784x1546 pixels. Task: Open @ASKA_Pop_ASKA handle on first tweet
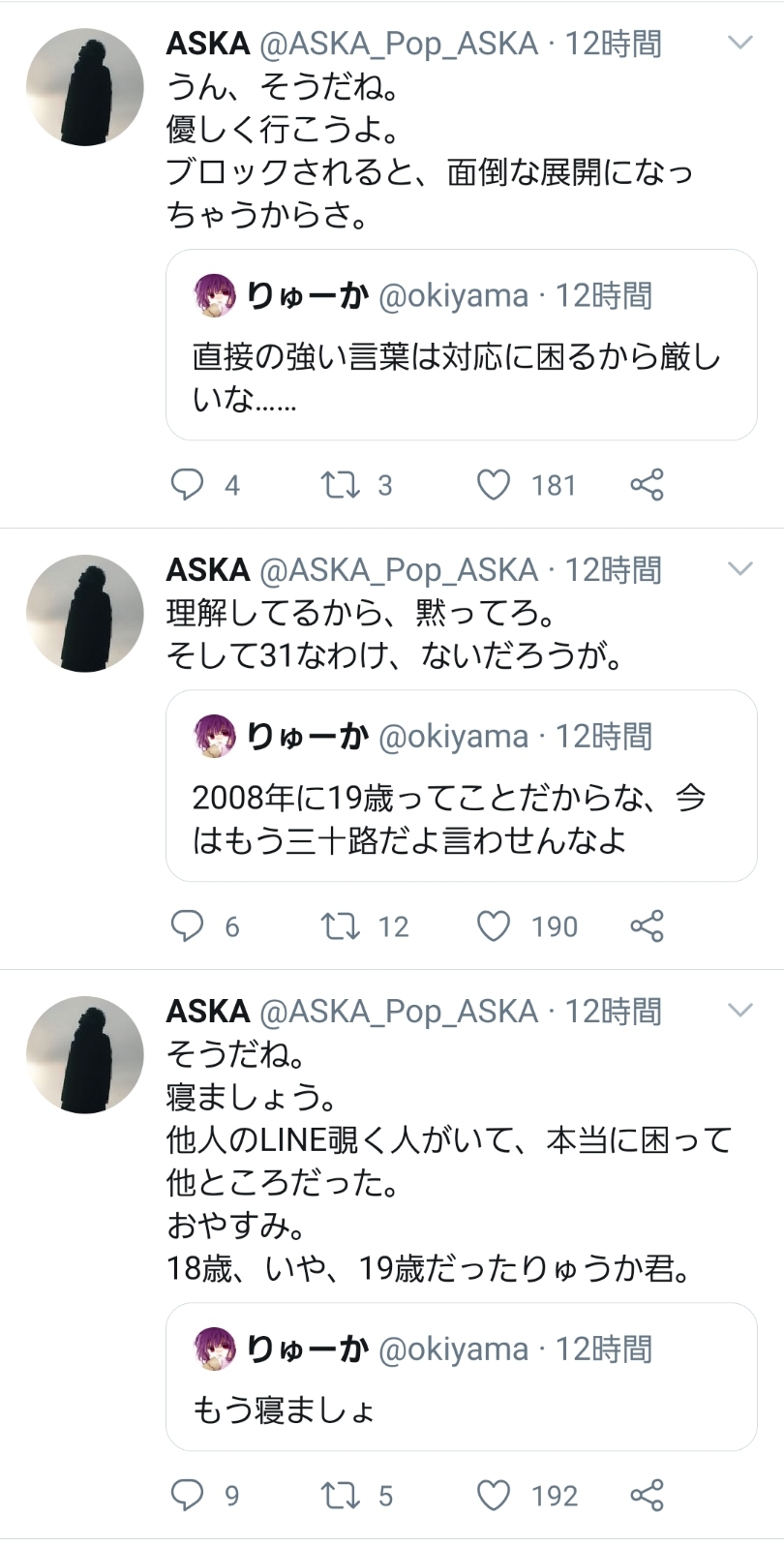pos(398,44)
